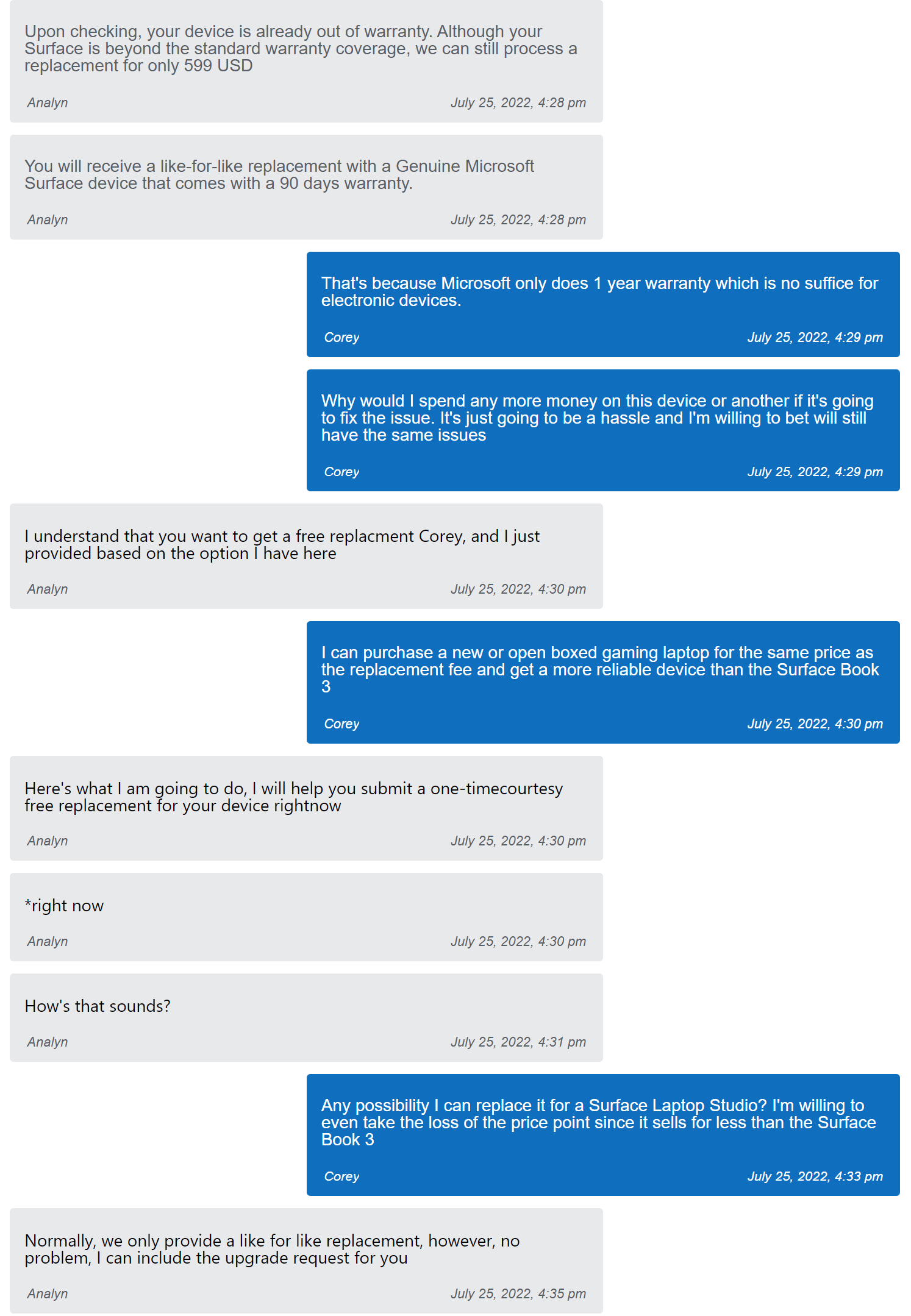The height and width of the screenshot is (1316, 911).
Task: Select the Surface Laptop Studio request message
Action: pos(603,1135)
